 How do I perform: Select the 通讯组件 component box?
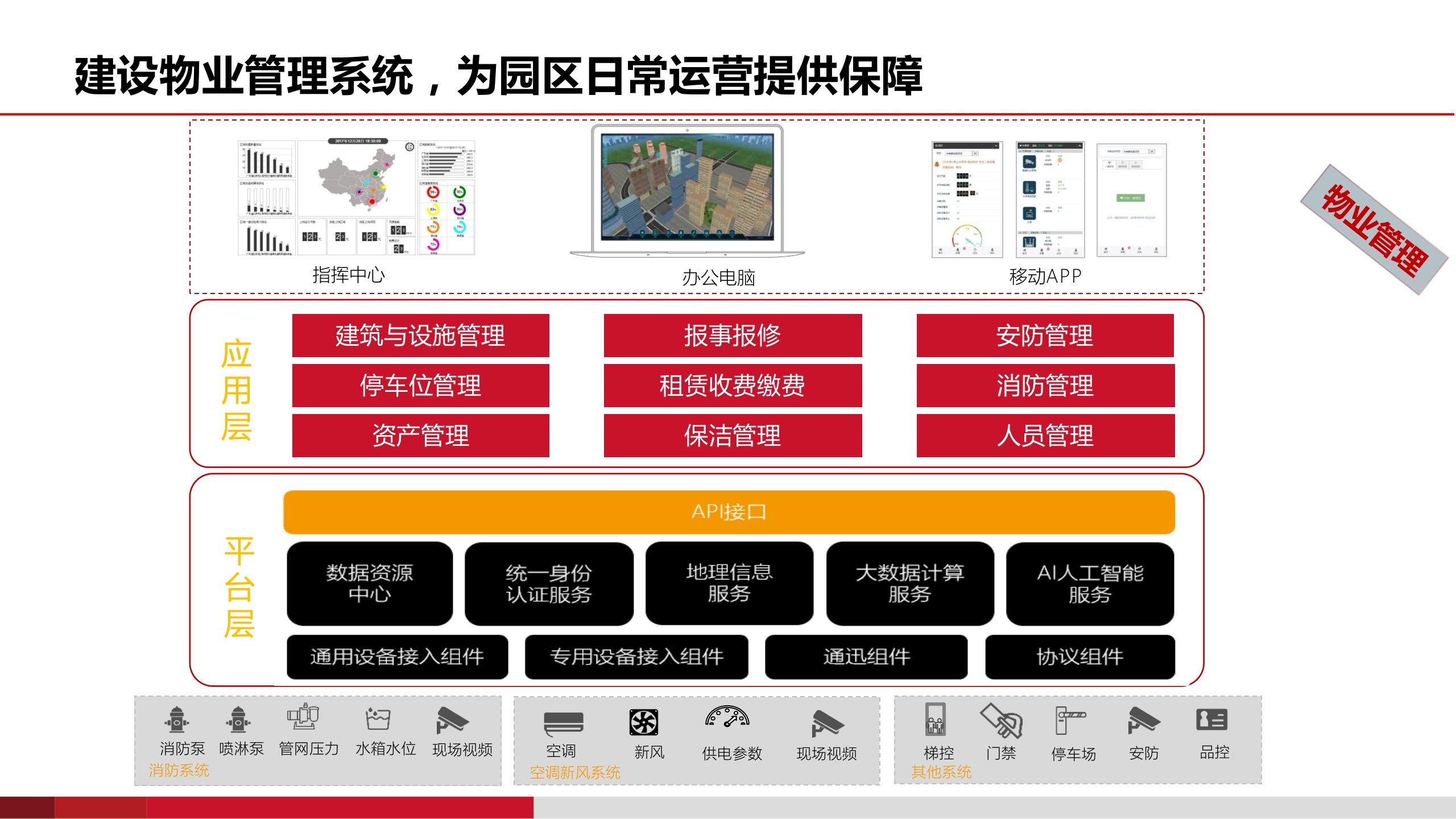tap(866, 657)
